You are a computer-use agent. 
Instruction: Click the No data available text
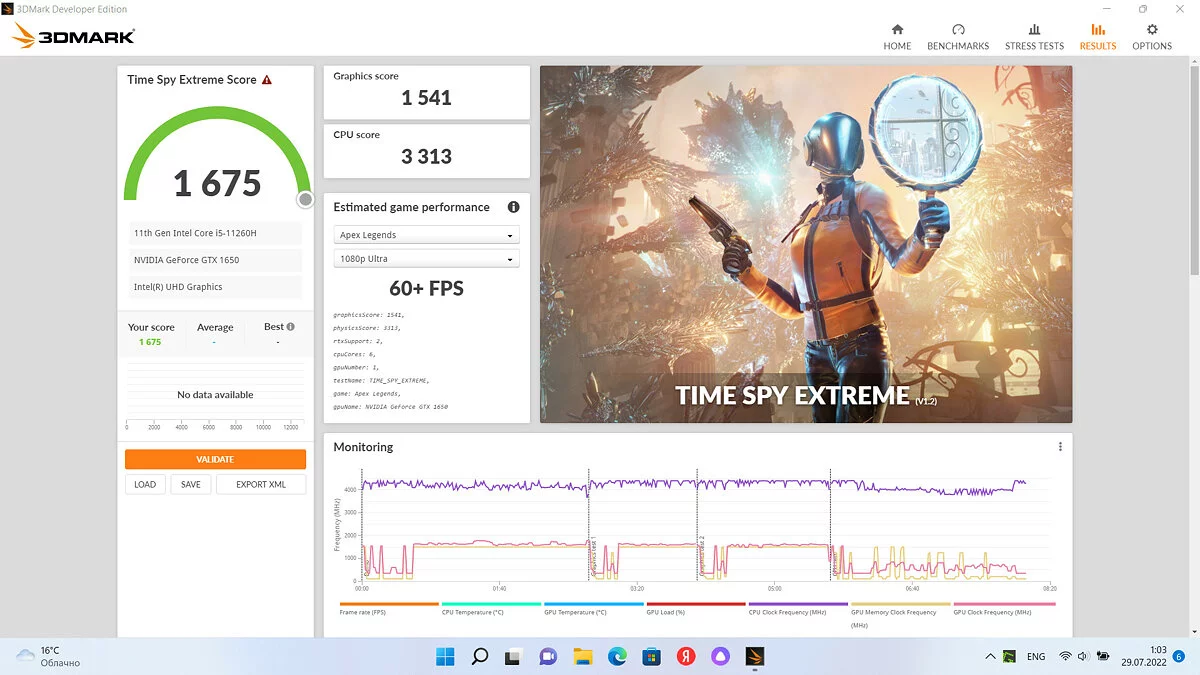215,395
